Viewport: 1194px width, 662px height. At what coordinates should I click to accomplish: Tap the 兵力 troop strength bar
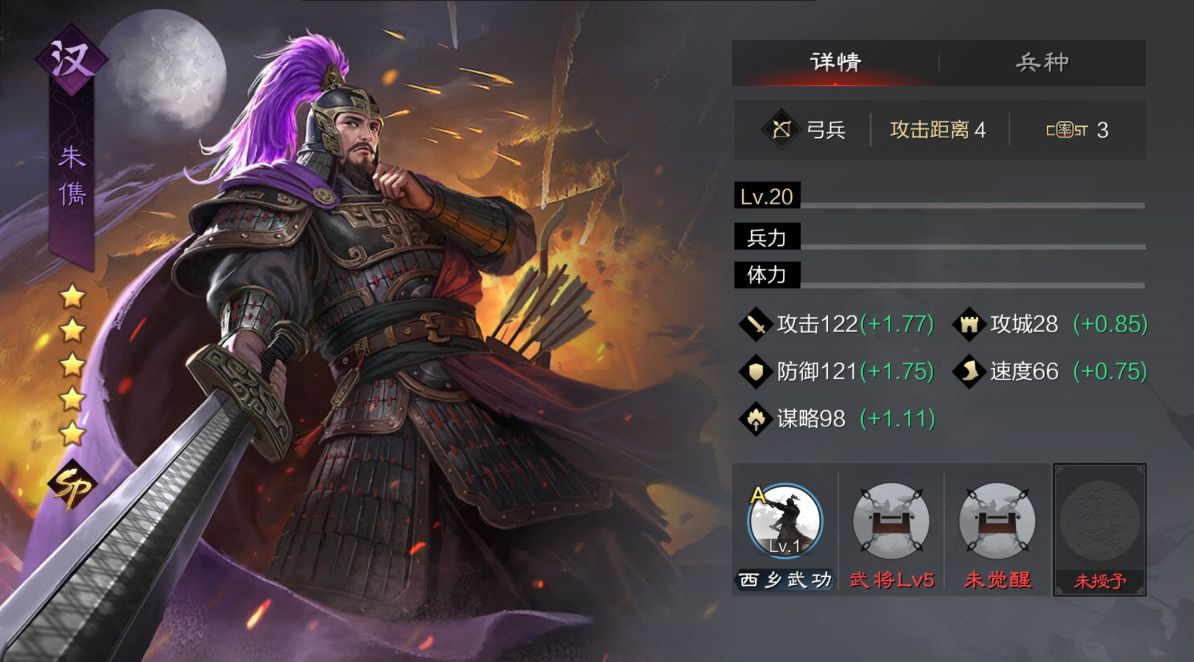[x=940, y=238]
